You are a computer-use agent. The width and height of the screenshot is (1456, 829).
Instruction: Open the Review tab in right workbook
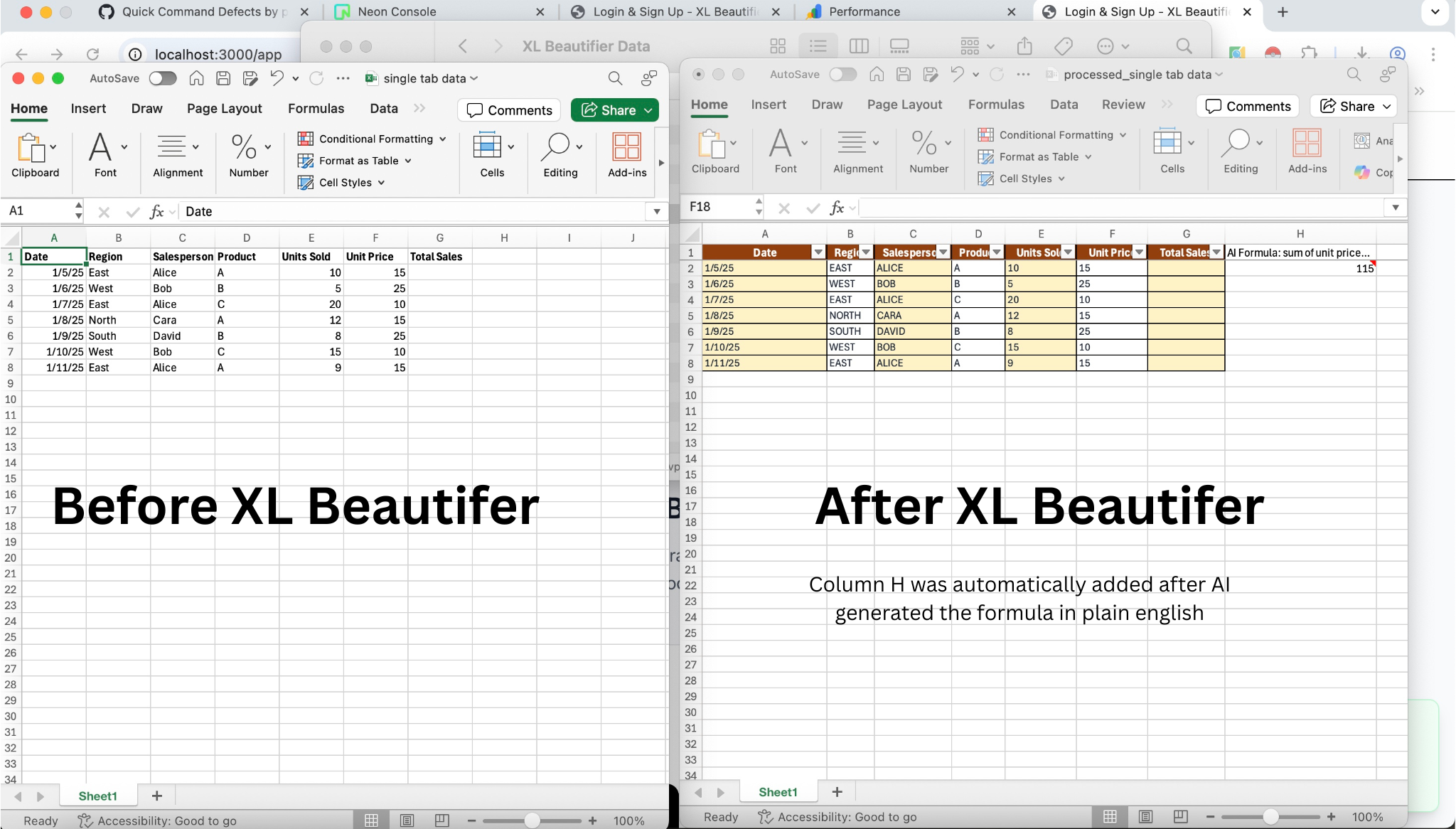point(1122,105)
